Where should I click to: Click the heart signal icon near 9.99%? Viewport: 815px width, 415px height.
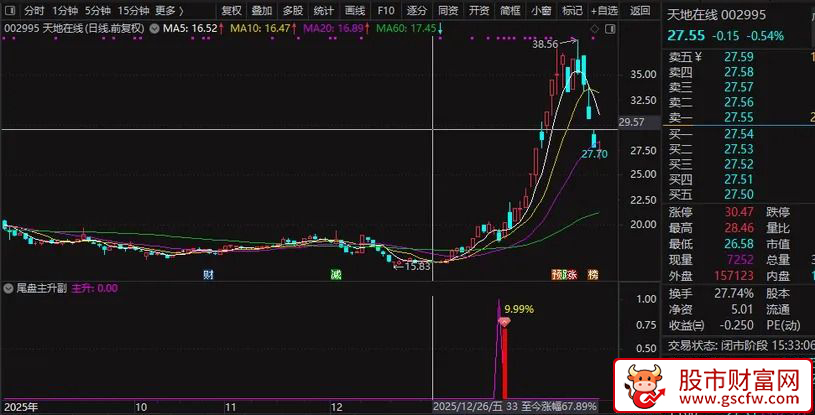tap(504, 322)
